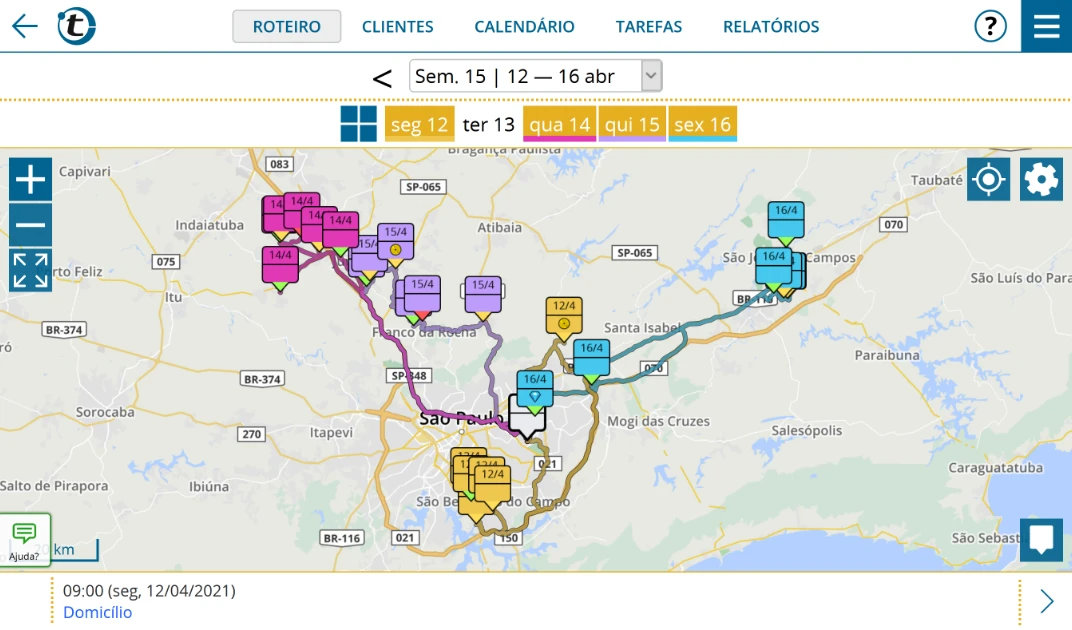Go to previous week arrow
Screen dimensions: 1072x630
[x=382, y=78]
